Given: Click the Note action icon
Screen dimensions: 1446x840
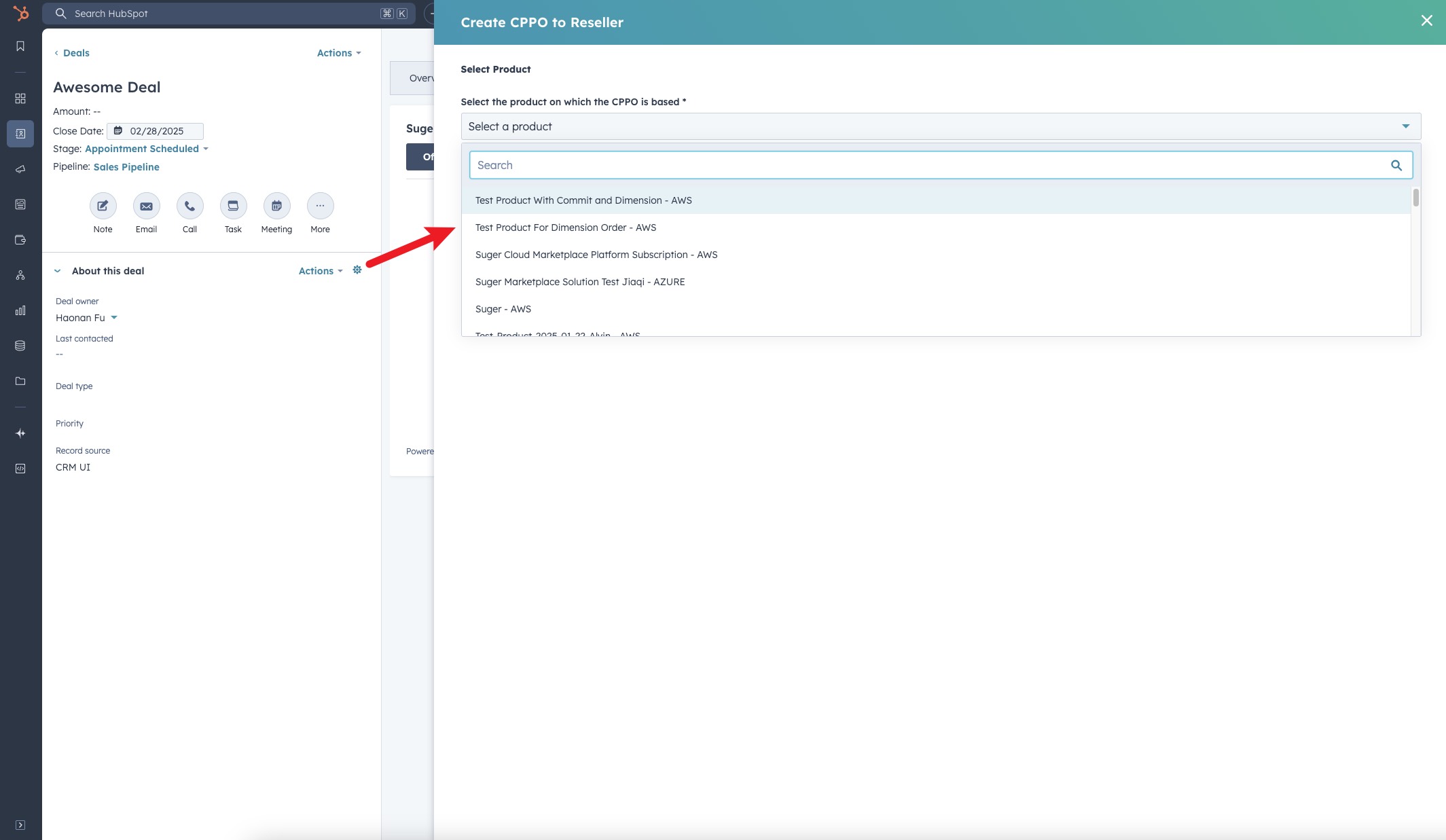Looking at the screenshot, I should [x=103, y=206].
